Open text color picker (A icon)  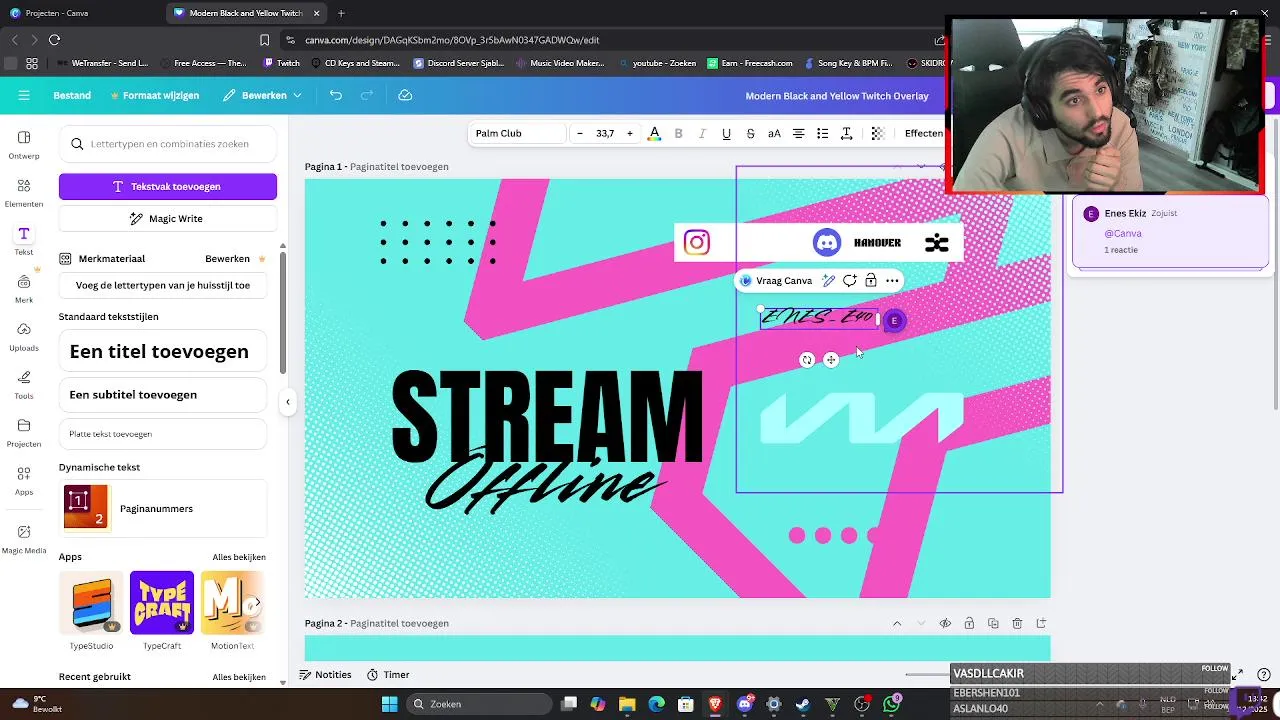[655, 133]
